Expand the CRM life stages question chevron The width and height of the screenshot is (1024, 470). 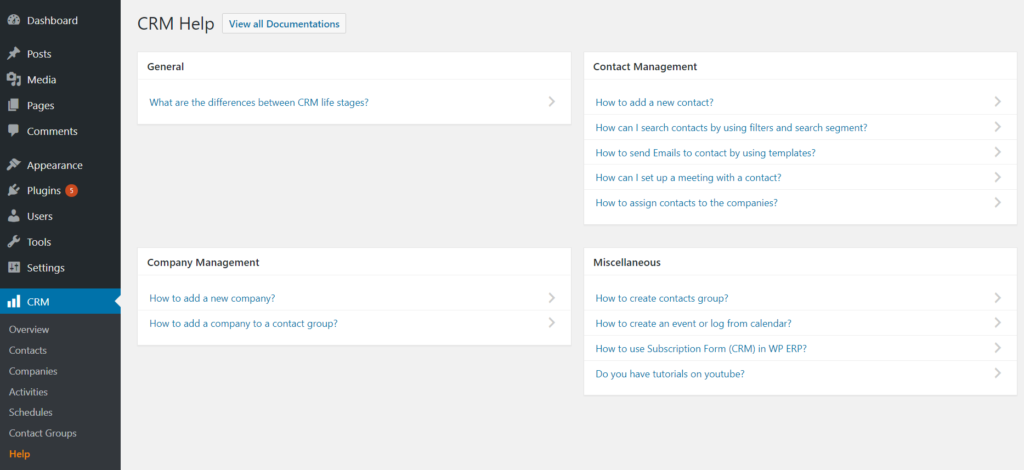(x=552, y=102)
